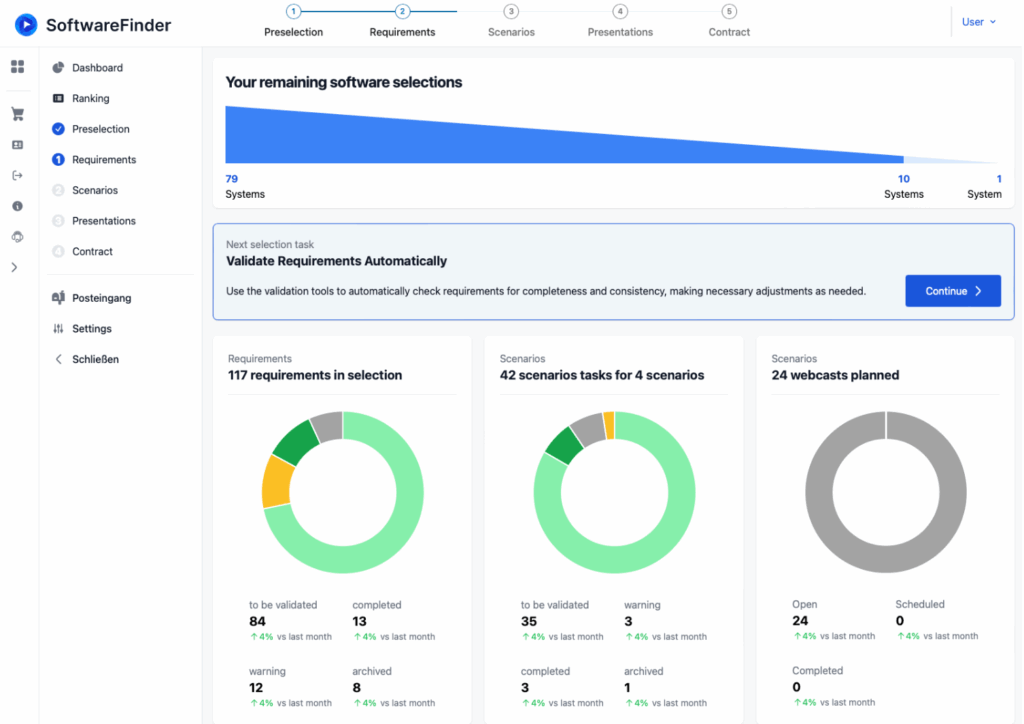
Task: Click the blue Continue button
Action: [x=952, y=291]
